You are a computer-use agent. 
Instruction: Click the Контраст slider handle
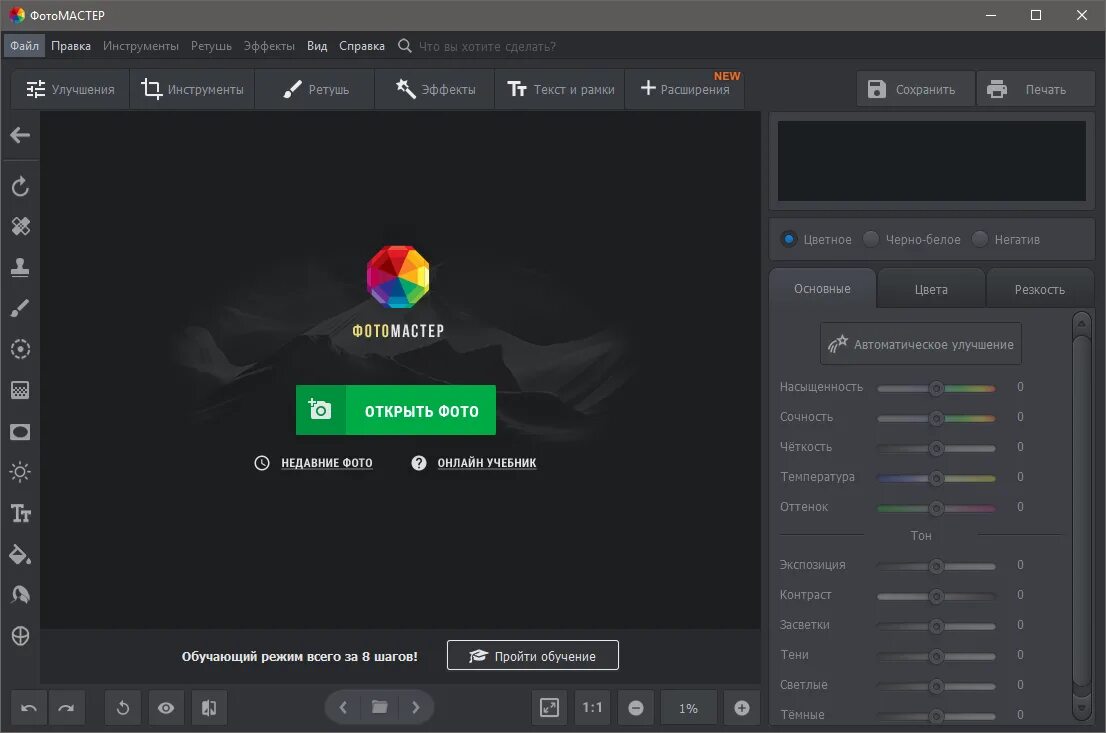936,596
